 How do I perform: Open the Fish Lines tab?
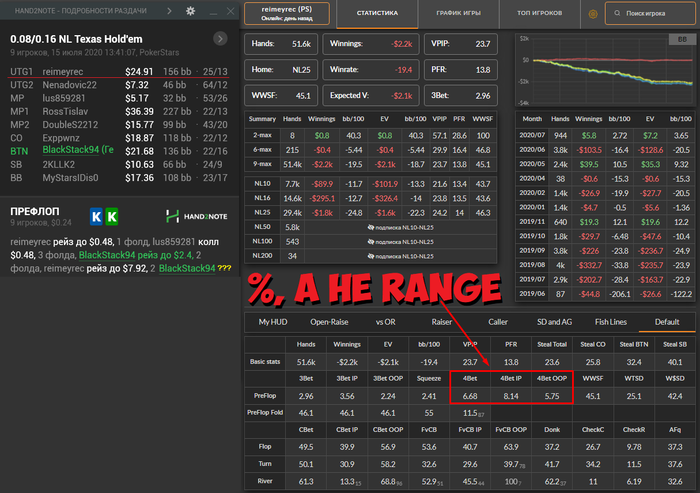point(610,322)
